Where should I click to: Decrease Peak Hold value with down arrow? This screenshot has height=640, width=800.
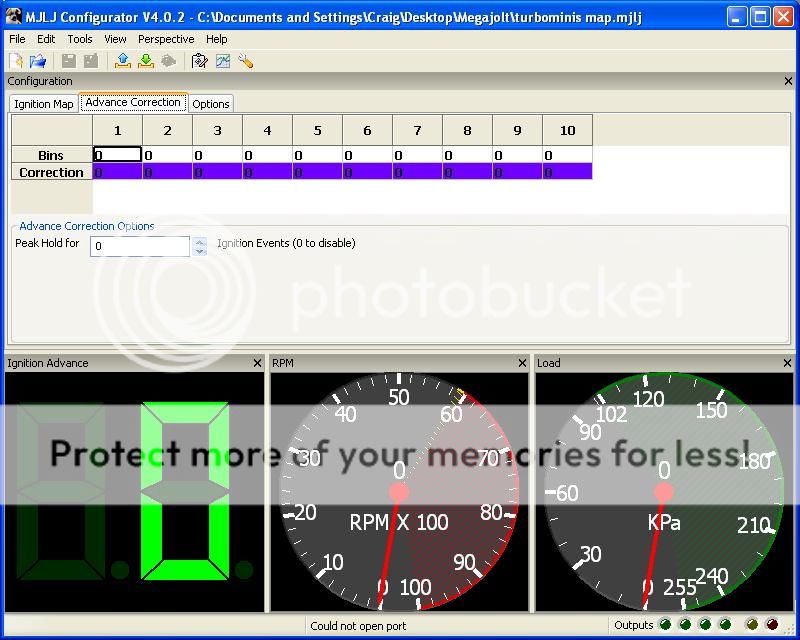click(200, 251)
